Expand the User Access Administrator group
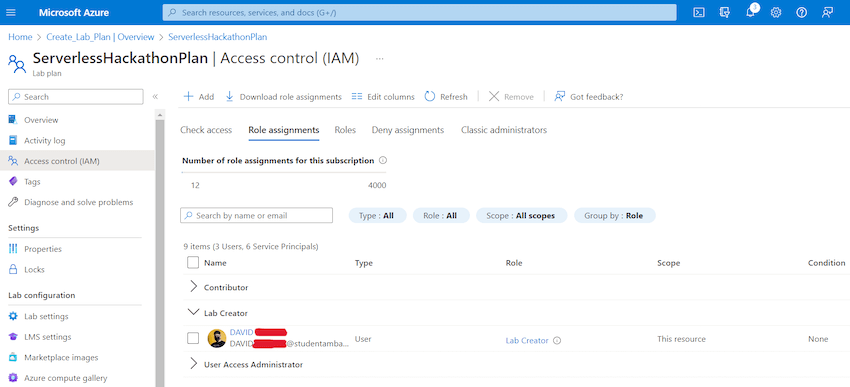 point(194,364)
